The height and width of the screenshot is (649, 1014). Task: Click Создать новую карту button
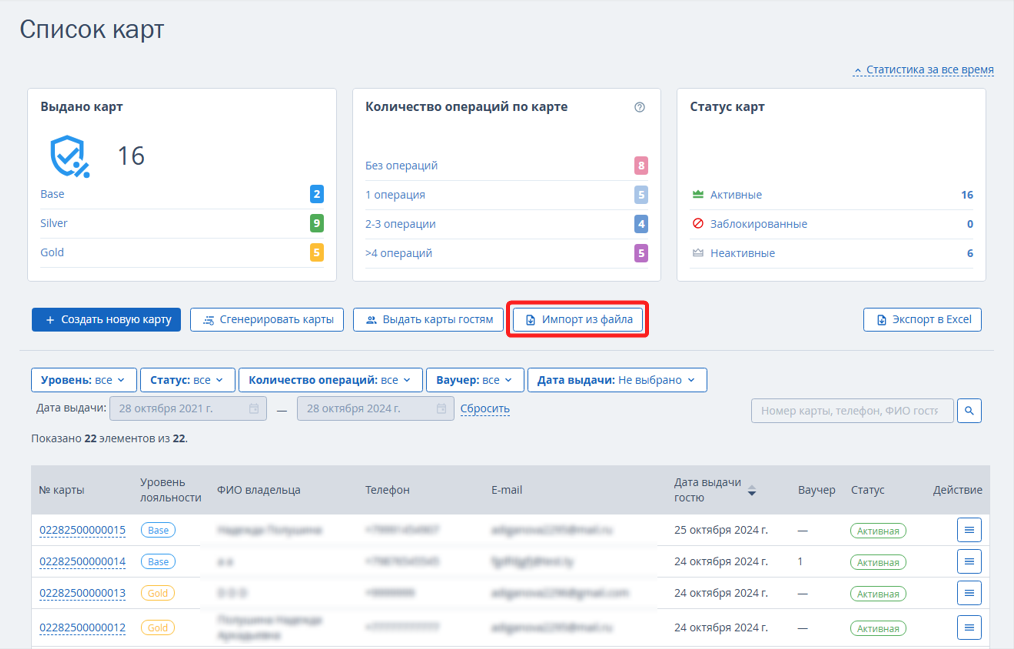click(x=107, y=319)
